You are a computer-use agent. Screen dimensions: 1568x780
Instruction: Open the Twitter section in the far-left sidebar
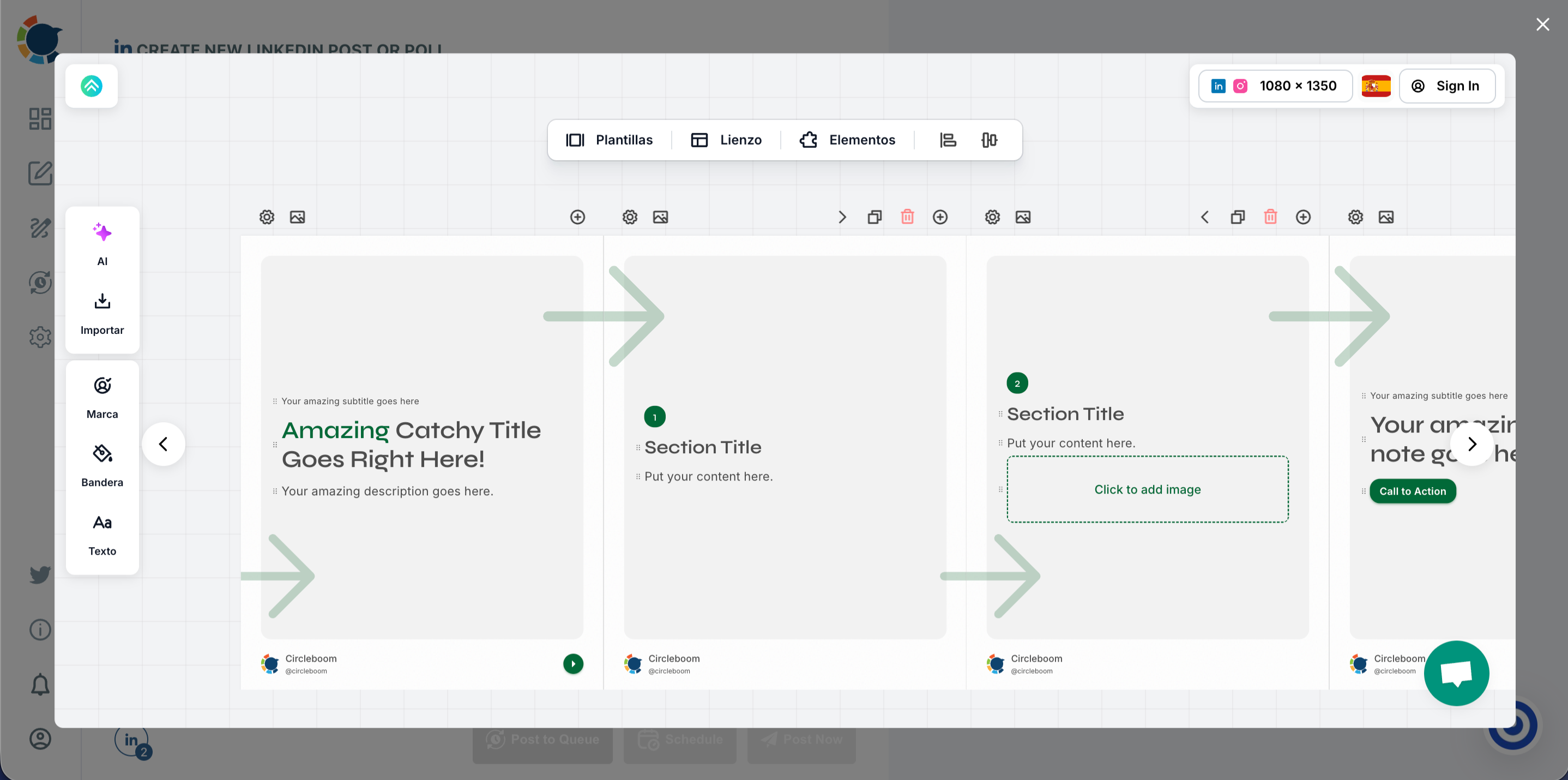point(40,574)
